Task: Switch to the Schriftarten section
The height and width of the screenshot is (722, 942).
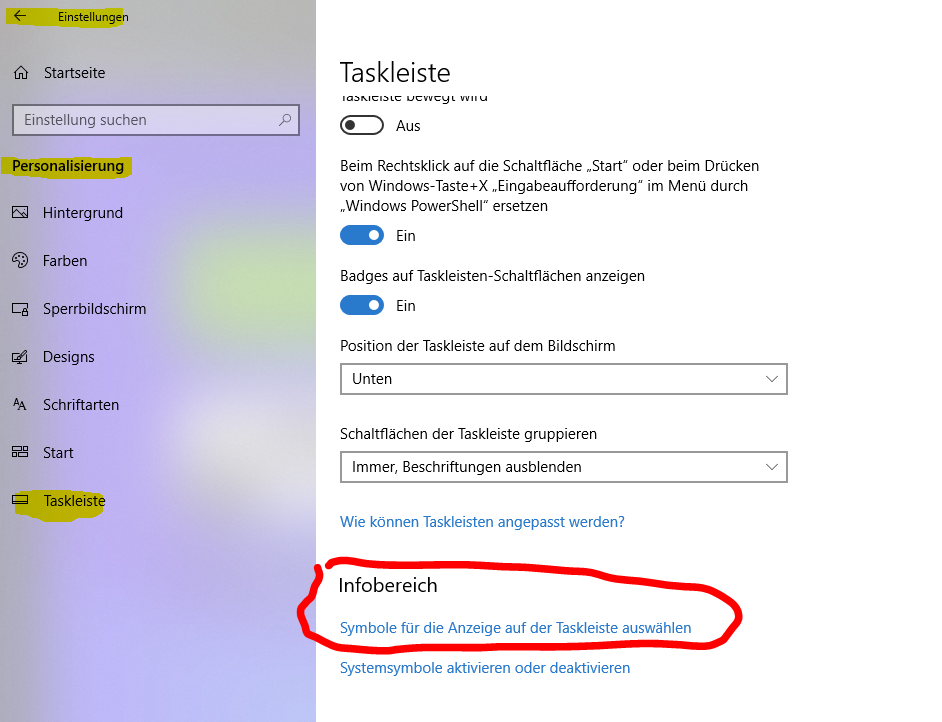Action: click(x=81, y=405)
